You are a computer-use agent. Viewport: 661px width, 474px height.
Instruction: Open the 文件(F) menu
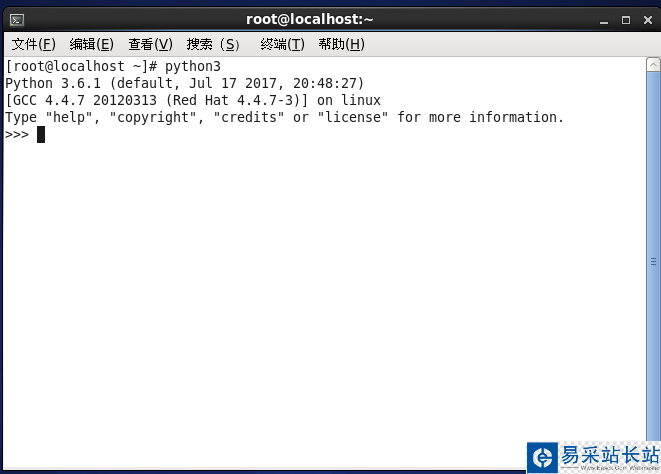click(33, 44)
